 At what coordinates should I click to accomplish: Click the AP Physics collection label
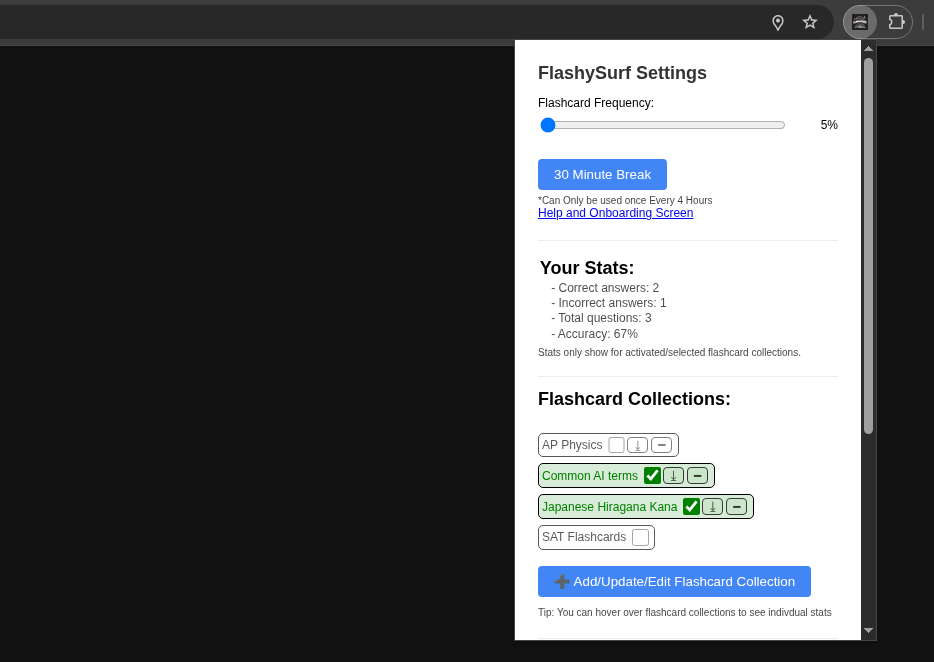(572, 445)
